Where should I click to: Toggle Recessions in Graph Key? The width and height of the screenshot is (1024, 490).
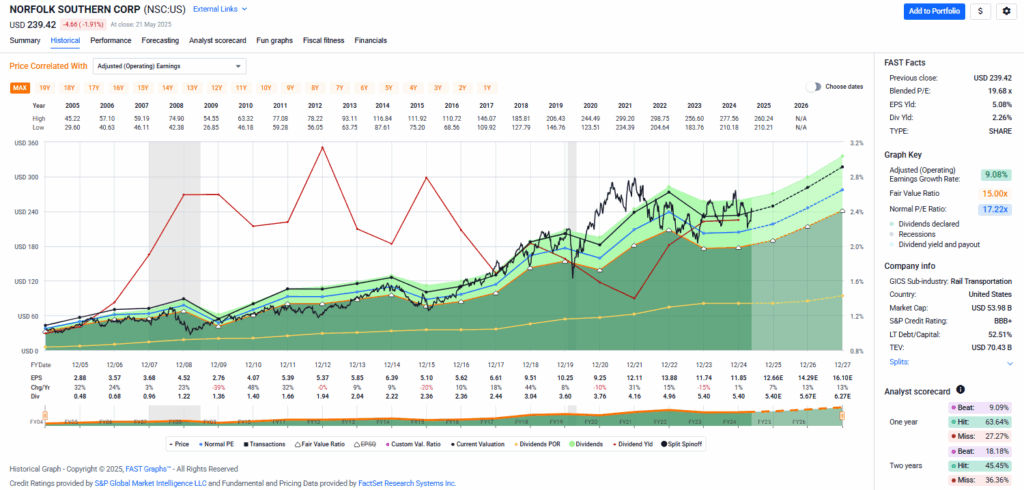click(x=912, y=234)
